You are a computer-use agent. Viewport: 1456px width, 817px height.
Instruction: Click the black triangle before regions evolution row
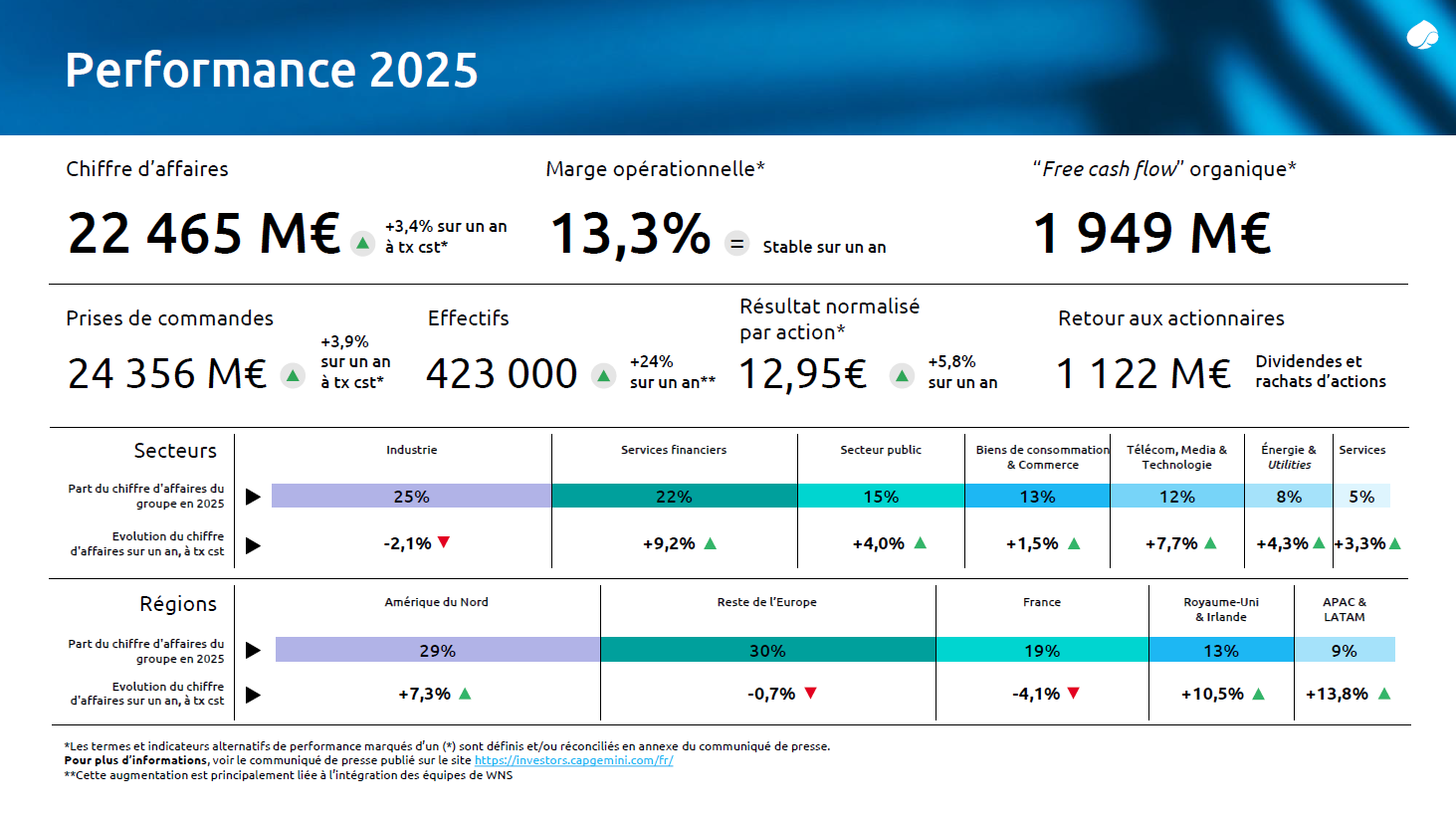[x=255, y=694]
